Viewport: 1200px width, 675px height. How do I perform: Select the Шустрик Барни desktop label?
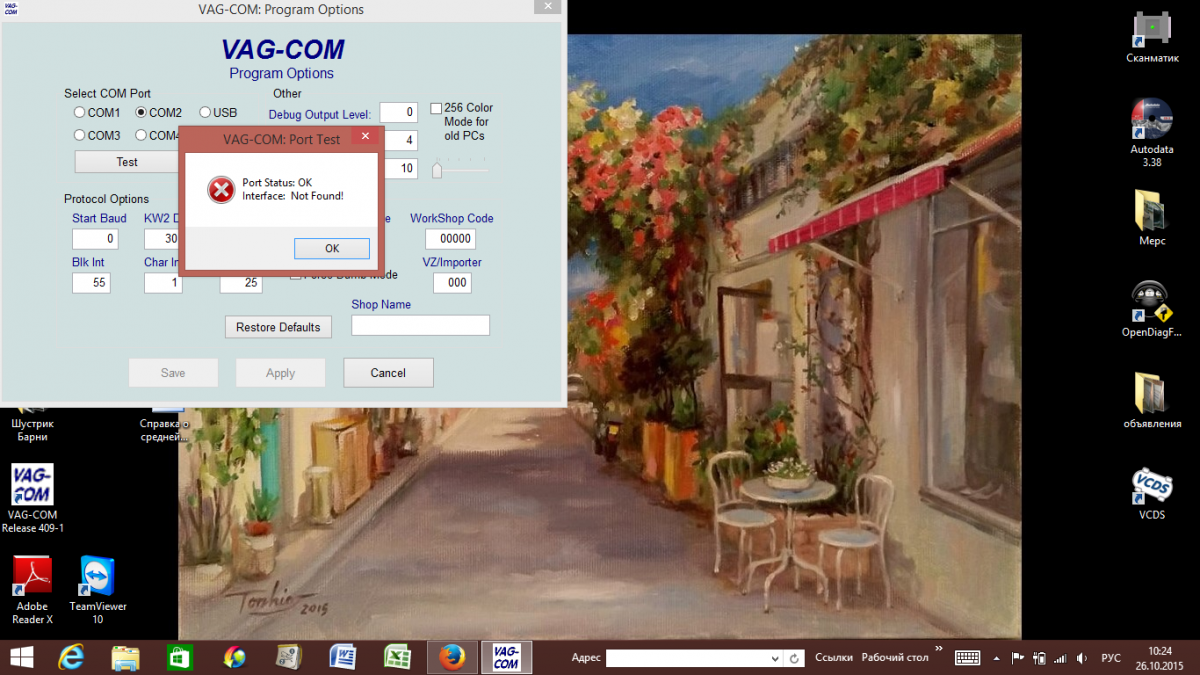pos(33,430)
